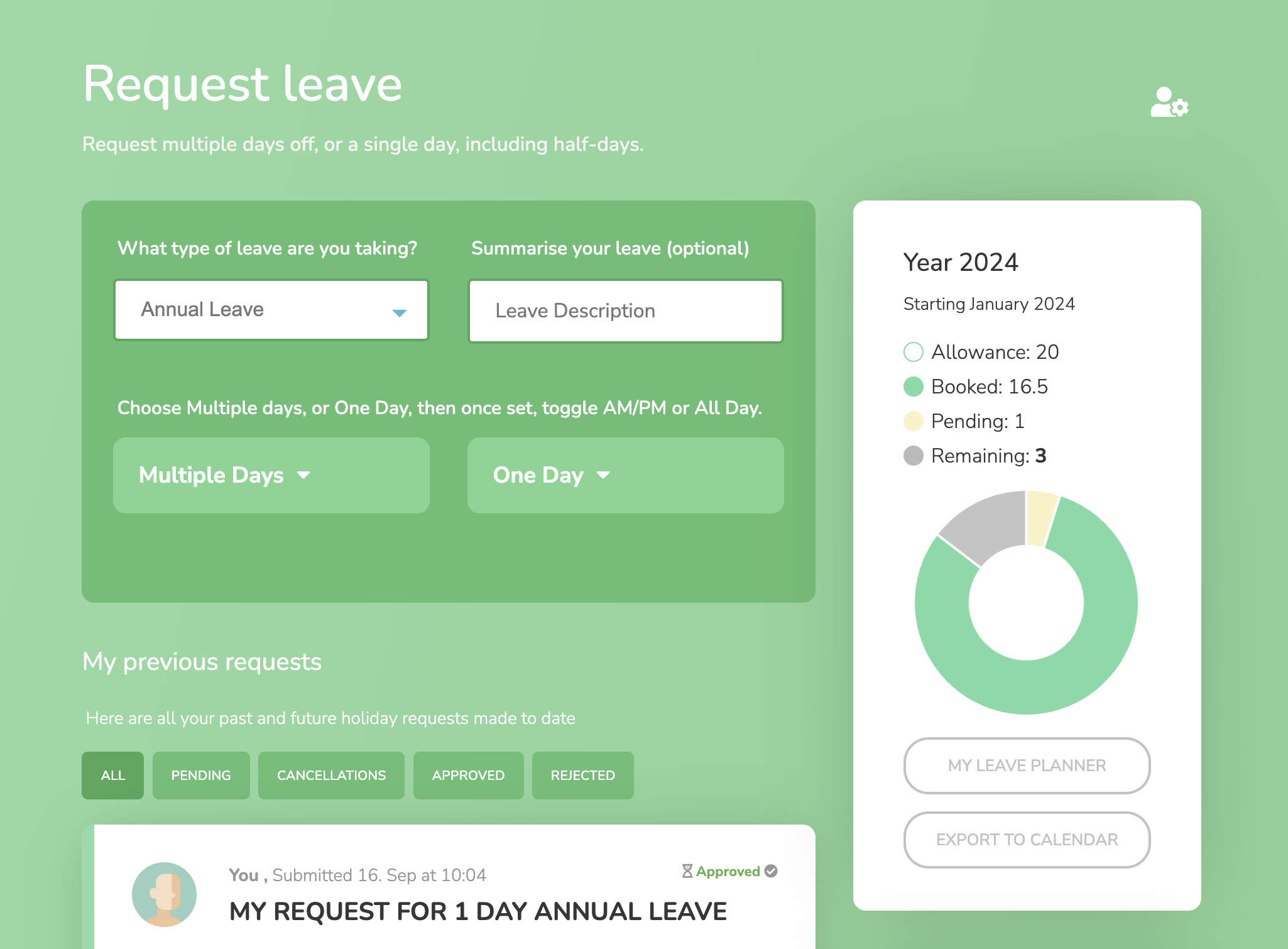Screen dimensions: 1288x949
Task: Toggle the Pending legend marker
Action: (x=914, y=421)
